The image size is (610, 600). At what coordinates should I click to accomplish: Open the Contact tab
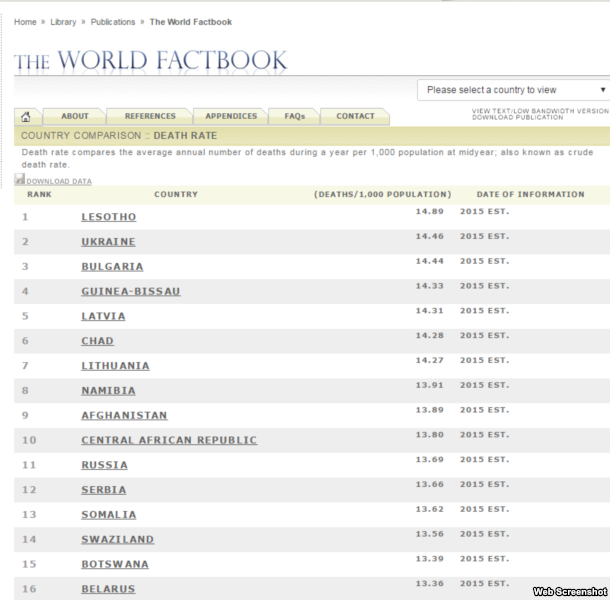pos(355,116)
